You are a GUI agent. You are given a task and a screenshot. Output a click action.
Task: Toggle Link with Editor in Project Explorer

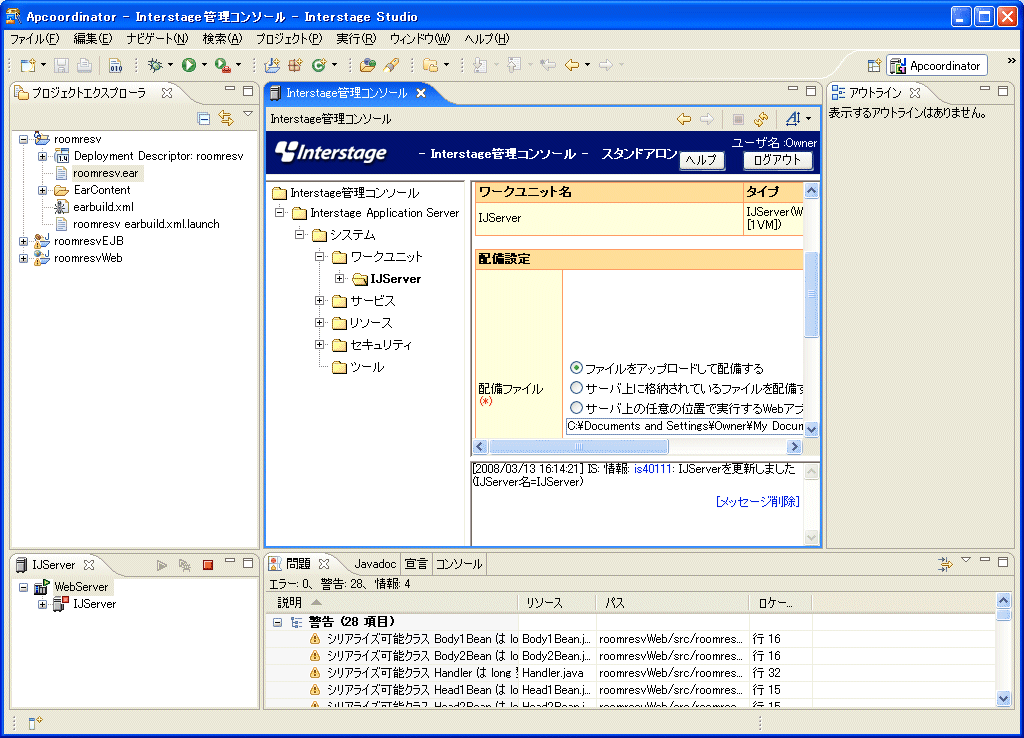click(x=226, y=118)
